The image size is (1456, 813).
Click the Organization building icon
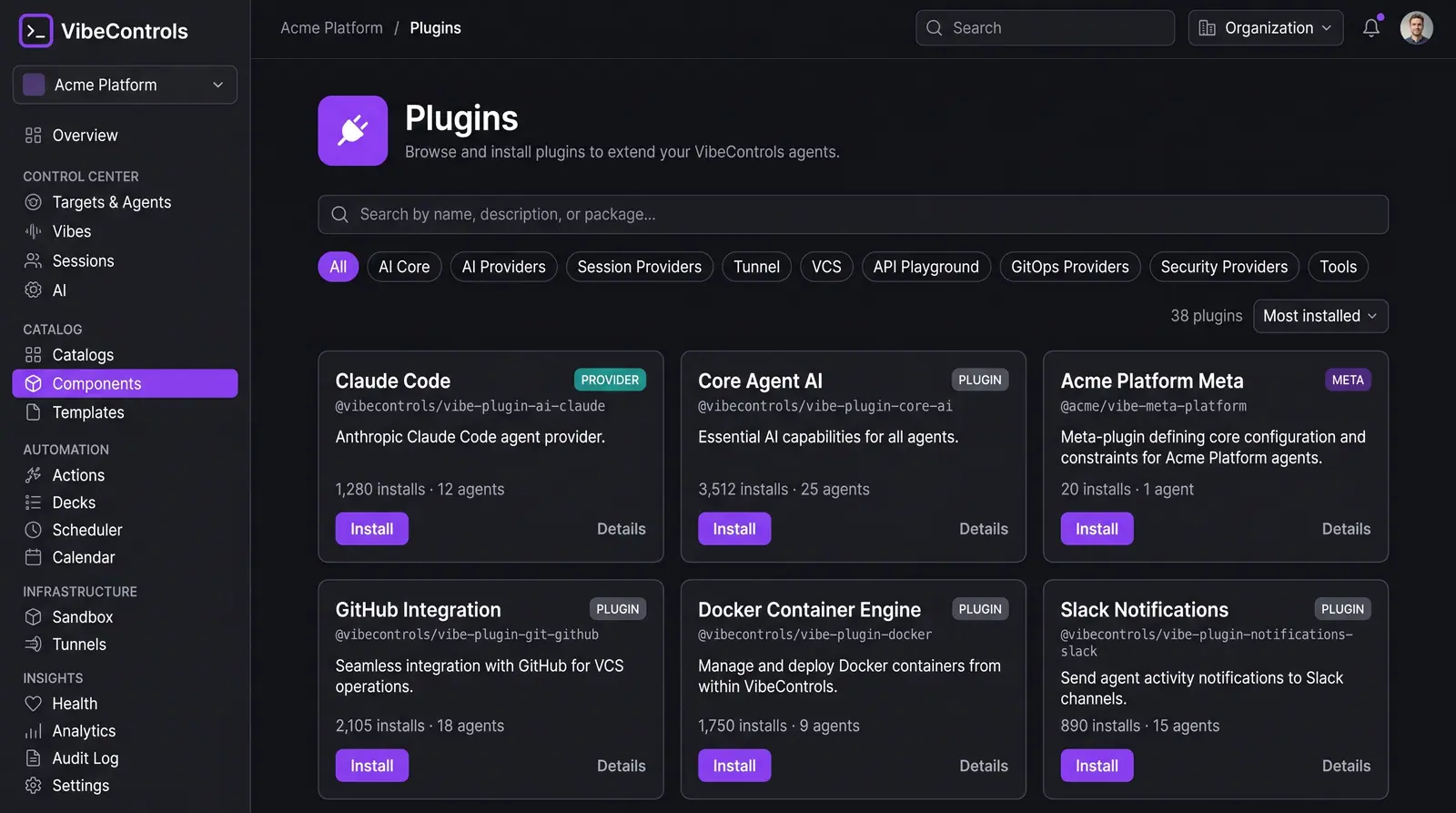coord(1208,28)
